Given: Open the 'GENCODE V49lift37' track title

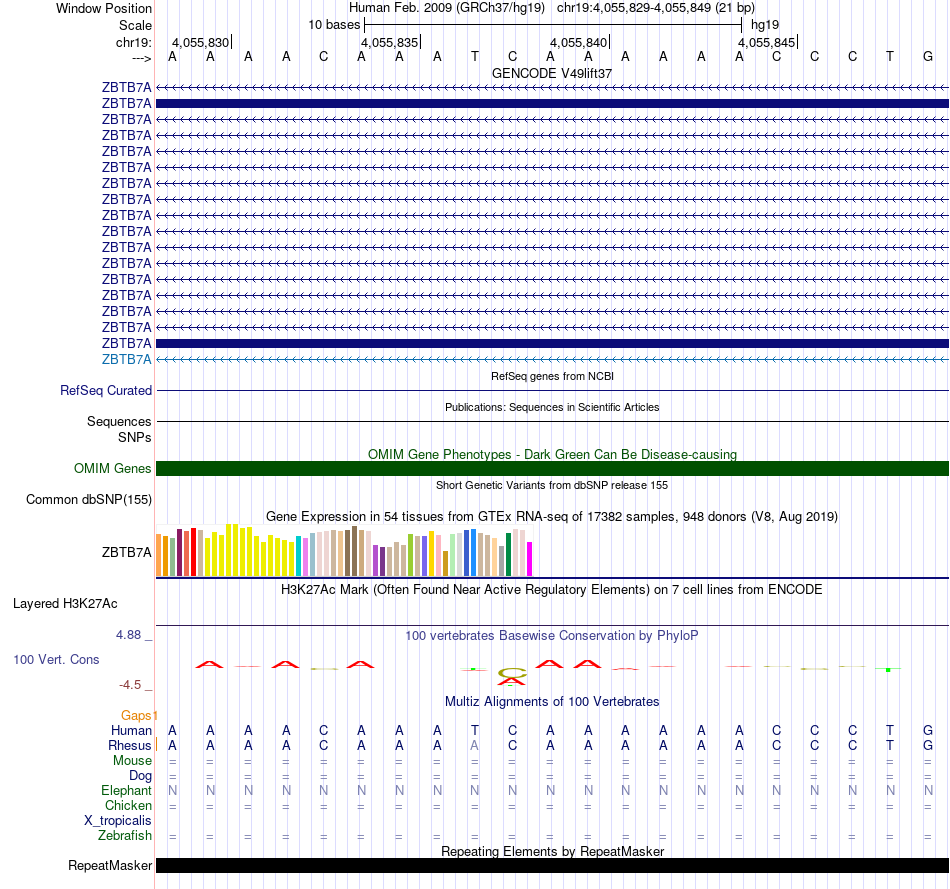Looking at the screenshot, I should [552, 73].
